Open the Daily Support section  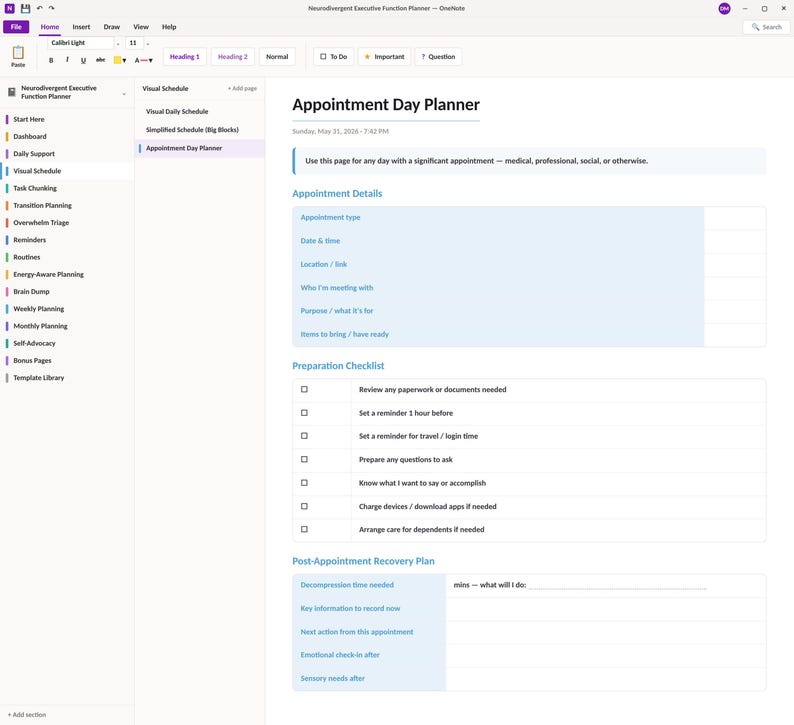[x=67, y=153]
